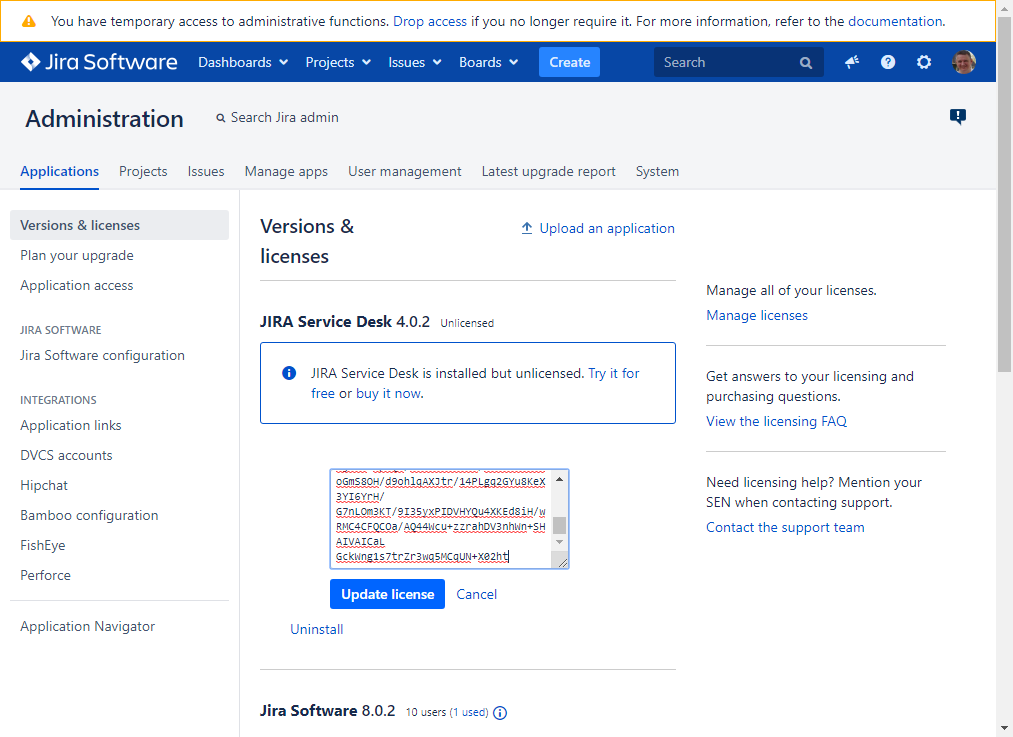Click the license textarea scroll up arrow

pos(559,479)
